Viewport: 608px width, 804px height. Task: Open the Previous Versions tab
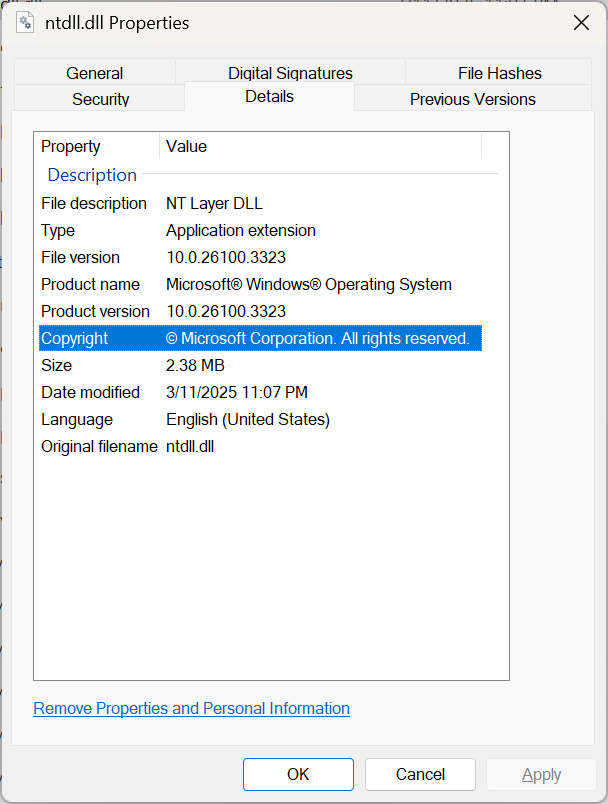click(x=473, y=98)
